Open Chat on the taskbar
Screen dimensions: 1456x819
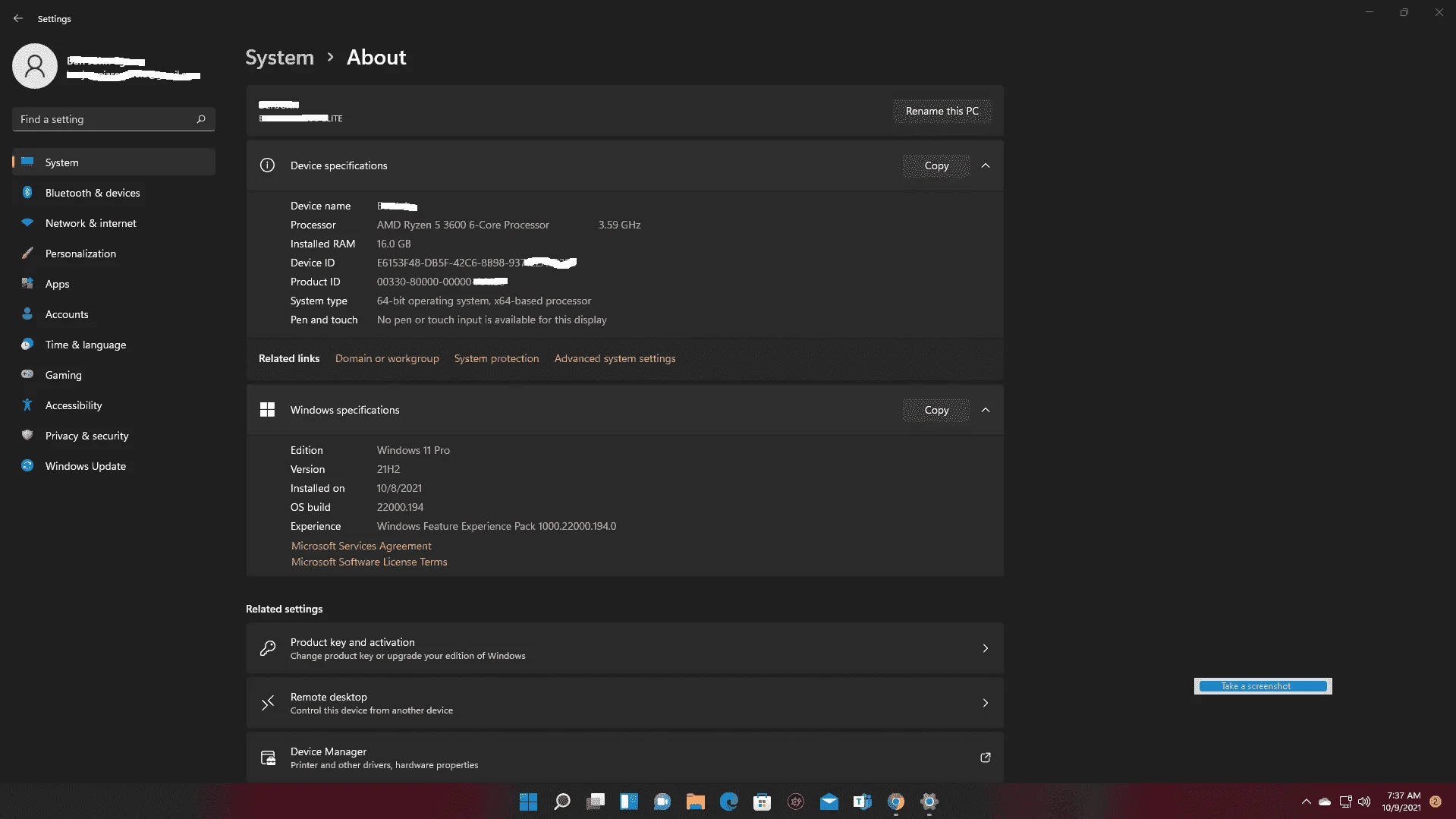pos(662,802)
